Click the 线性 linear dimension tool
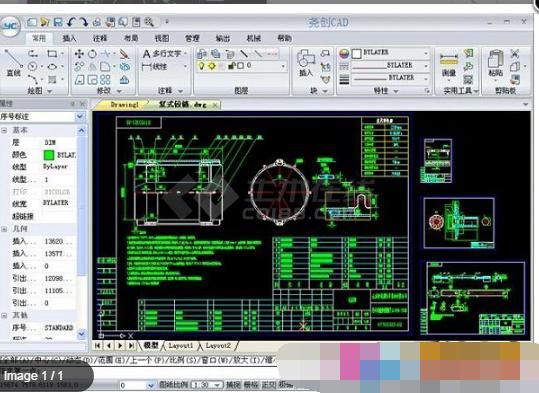Viewport: 539px width, 393px height. pos(155,67)
